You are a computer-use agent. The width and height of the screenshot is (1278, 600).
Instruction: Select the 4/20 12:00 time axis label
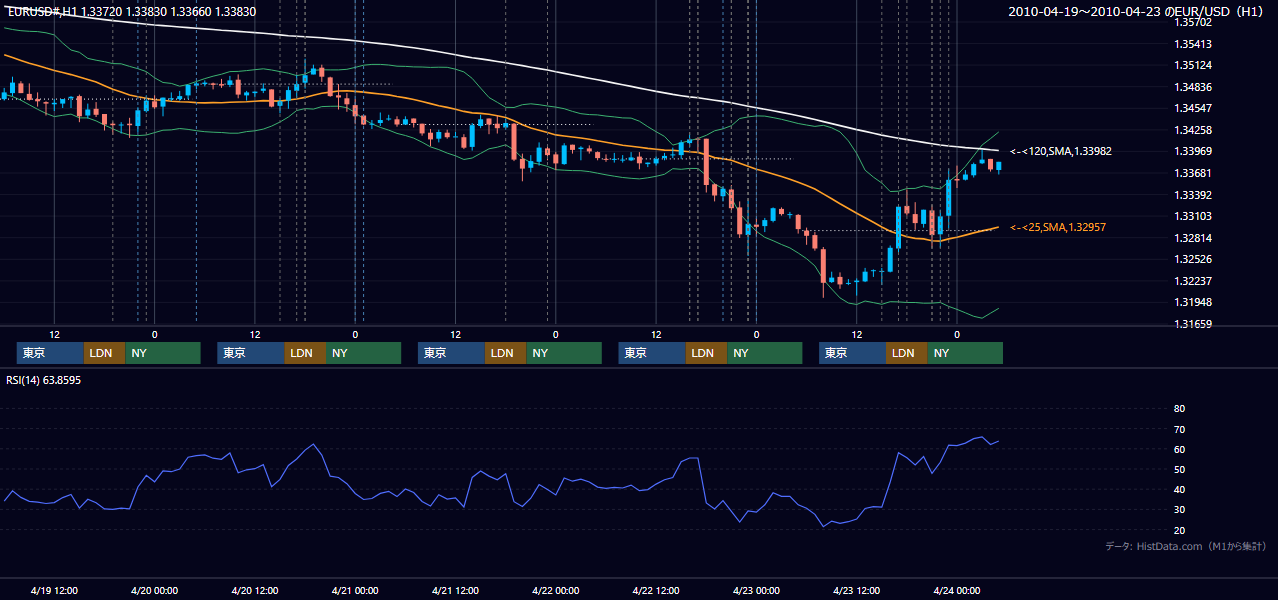pyautogui.click(x=255, y=591)
